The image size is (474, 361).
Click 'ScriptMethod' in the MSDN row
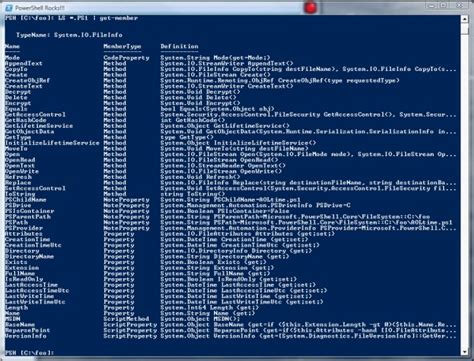pyautogui.click(x=126, y=319)
